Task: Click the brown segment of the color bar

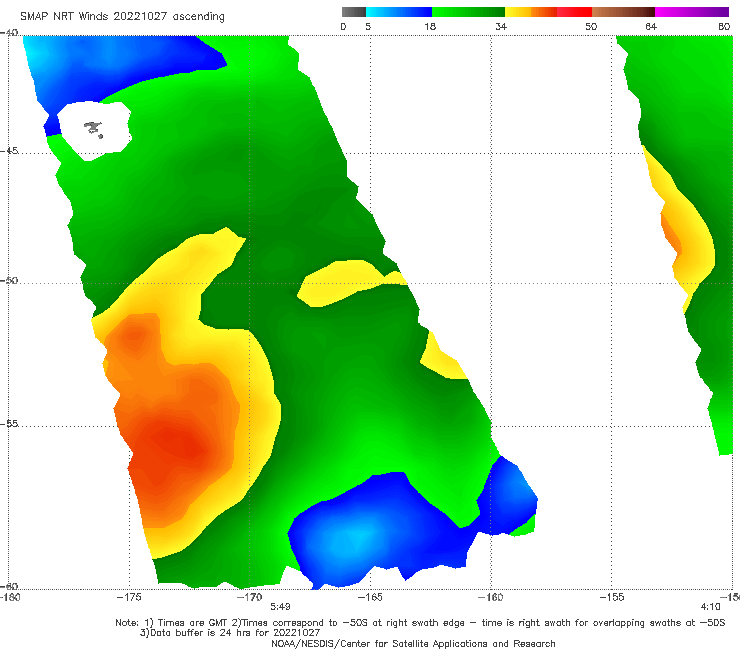Action: (623, 12)
